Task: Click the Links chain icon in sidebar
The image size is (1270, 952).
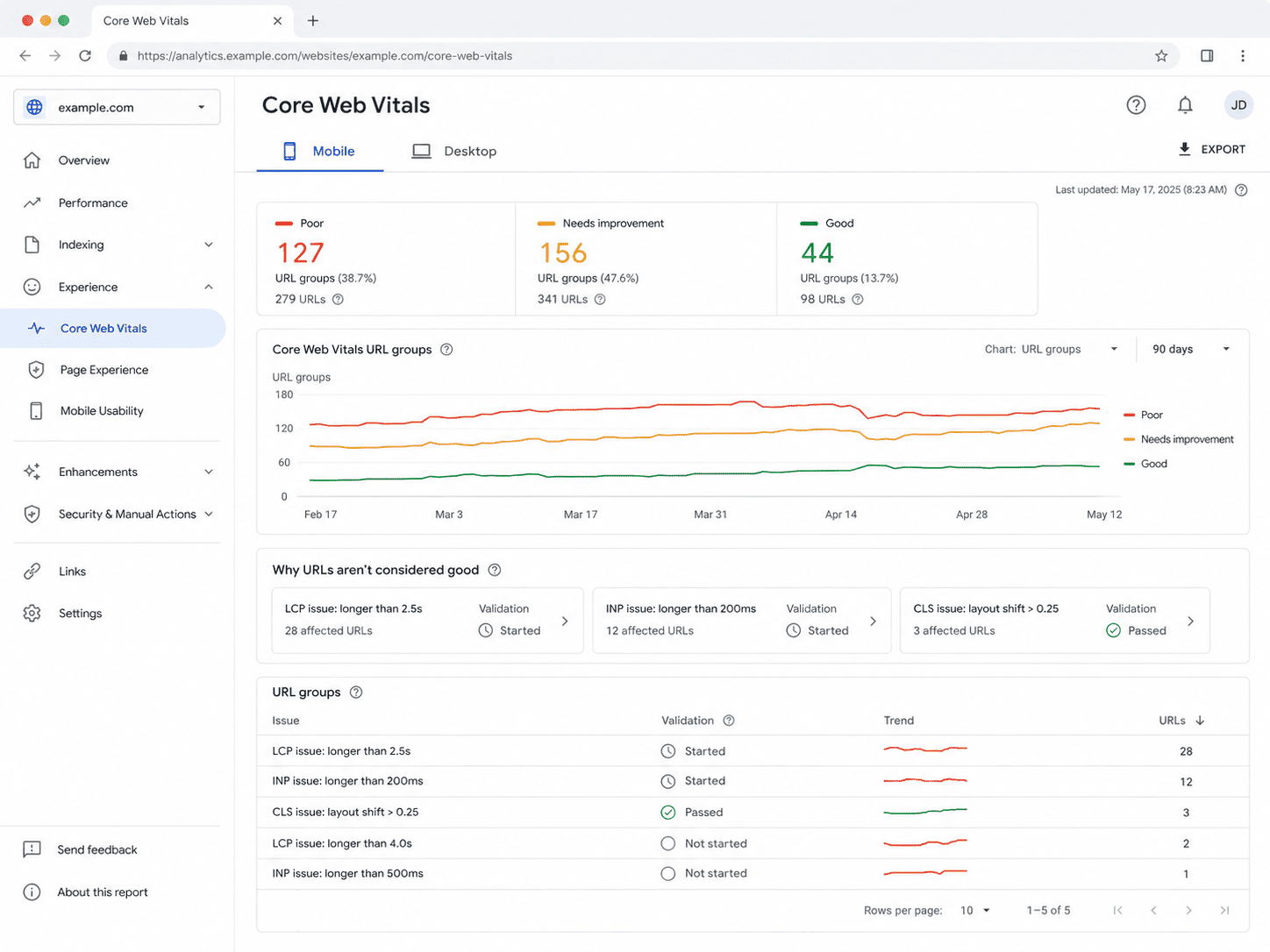Action: coord(32,572)
